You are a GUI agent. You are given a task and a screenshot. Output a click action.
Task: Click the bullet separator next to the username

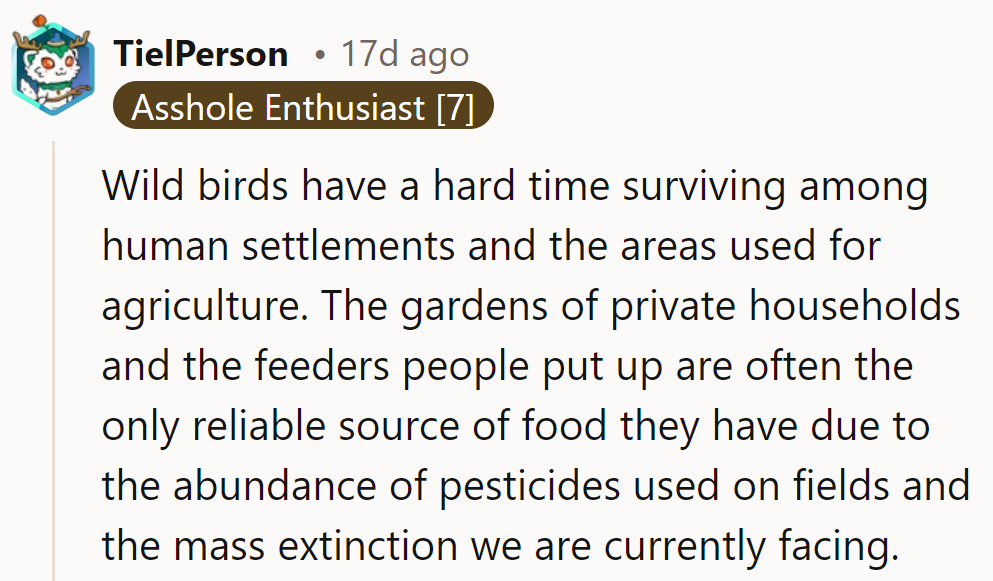(x=322, y=55)
